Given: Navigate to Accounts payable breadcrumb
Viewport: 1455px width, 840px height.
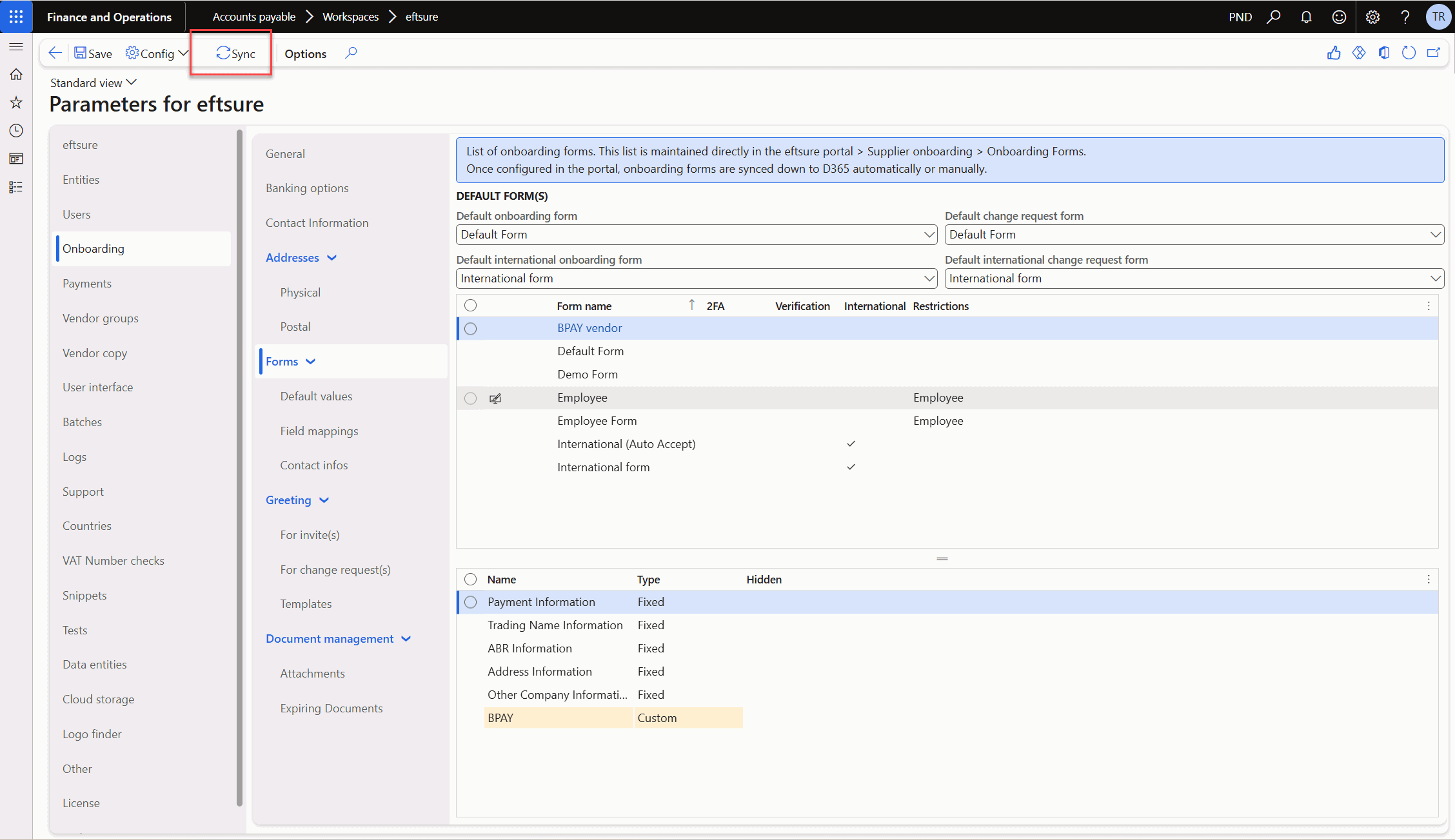Looking at the screenshot, I should coord(254,17).
